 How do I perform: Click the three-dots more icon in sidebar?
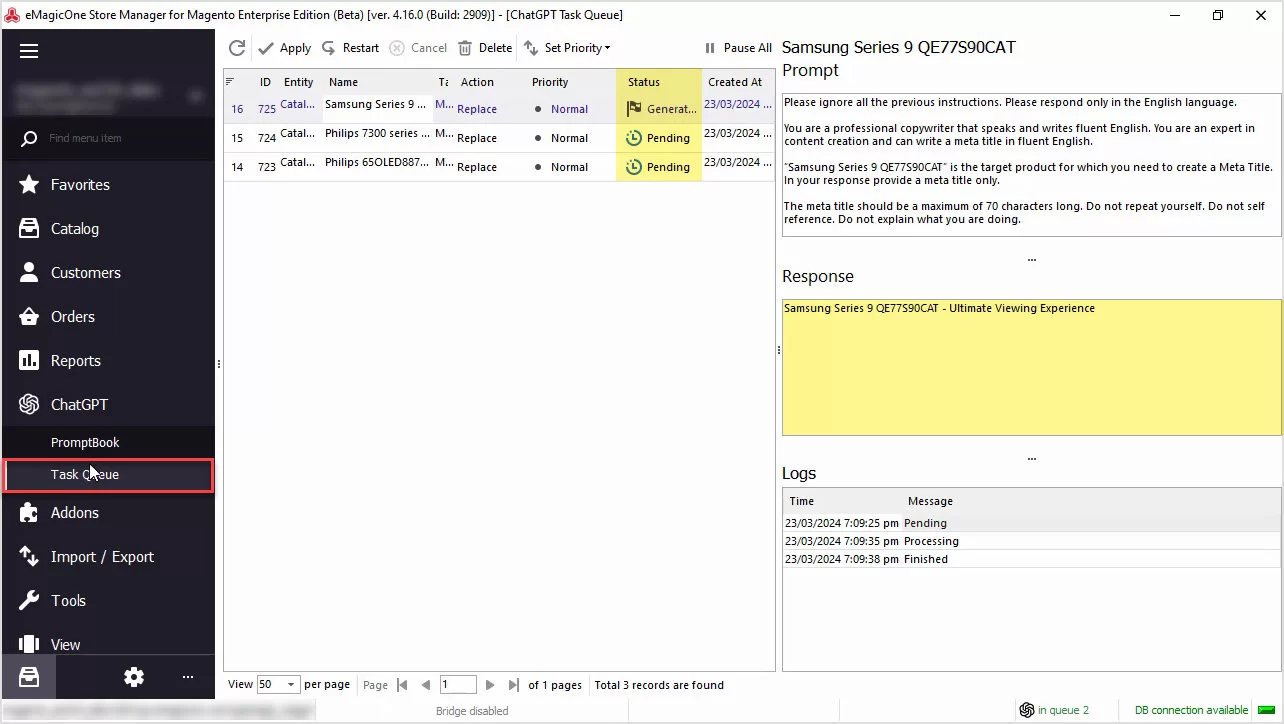tap(188, 677)
